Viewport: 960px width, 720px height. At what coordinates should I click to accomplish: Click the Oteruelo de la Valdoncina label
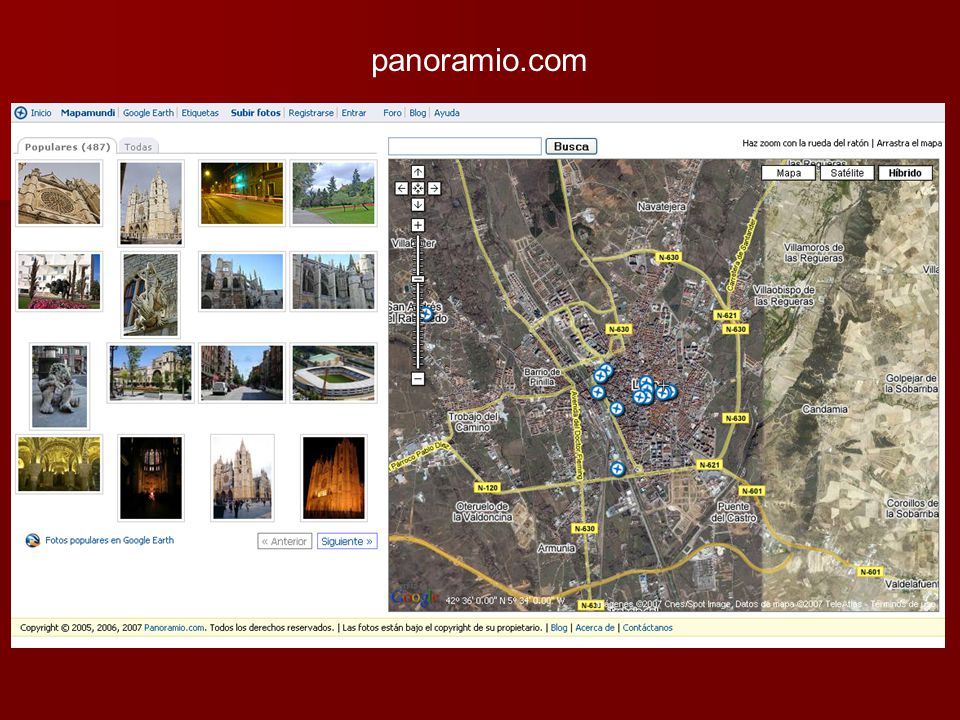coord(482,512)
